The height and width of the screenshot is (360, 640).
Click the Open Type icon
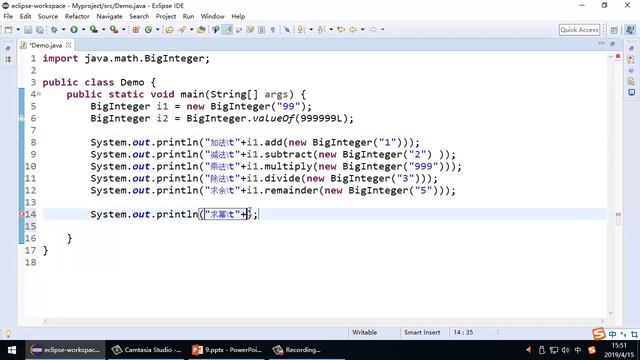169,29
